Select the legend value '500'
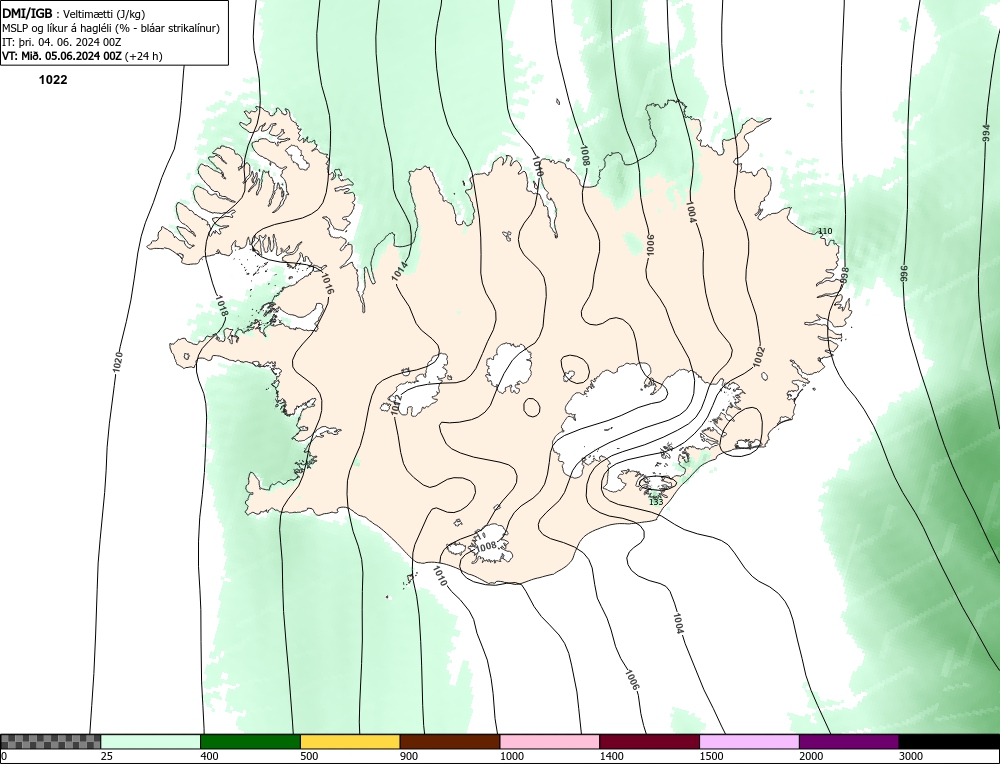1000x764 pixels. (x=310, y=756)
